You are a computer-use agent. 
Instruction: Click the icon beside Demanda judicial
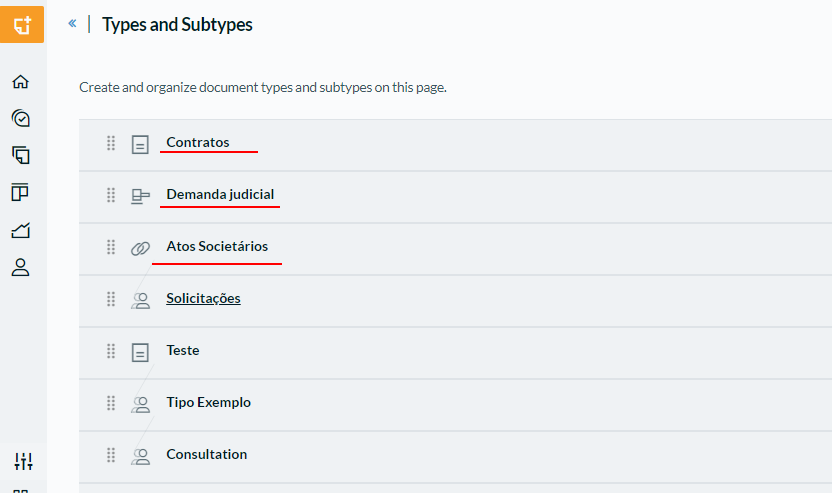pyautogui.click(x=141, y=196)
